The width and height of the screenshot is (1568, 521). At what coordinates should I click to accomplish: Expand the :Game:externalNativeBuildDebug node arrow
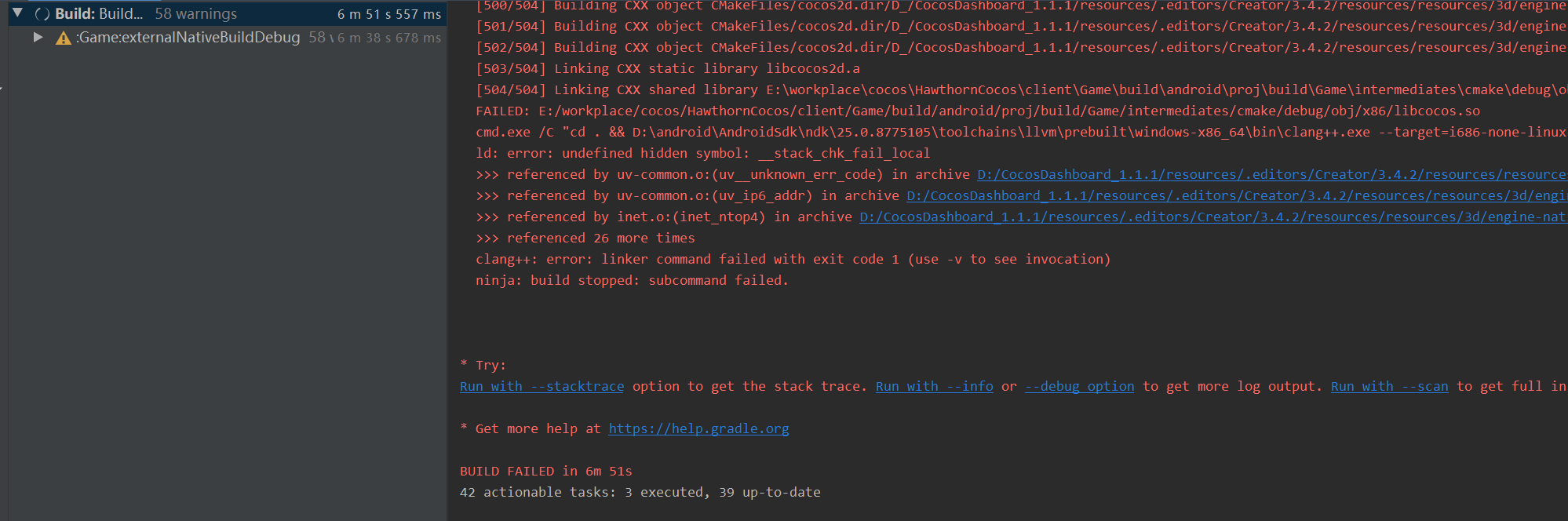[38, 37]
